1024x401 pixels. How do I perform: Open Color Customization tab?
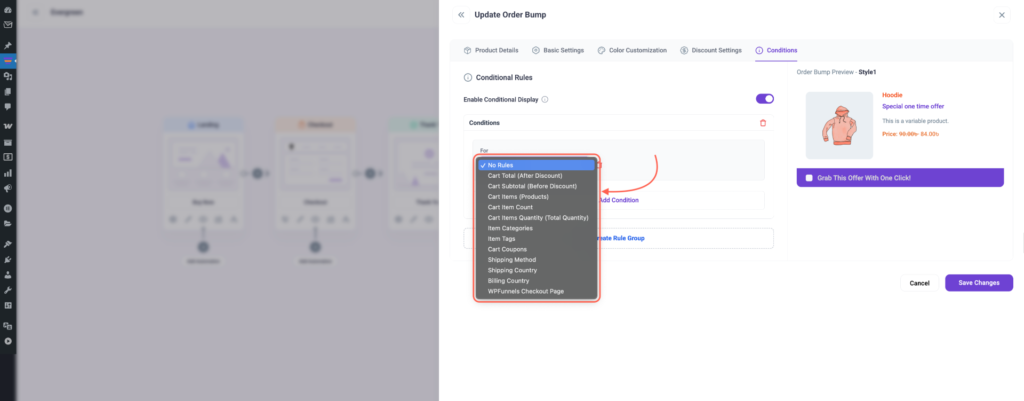tap(632, 50)
